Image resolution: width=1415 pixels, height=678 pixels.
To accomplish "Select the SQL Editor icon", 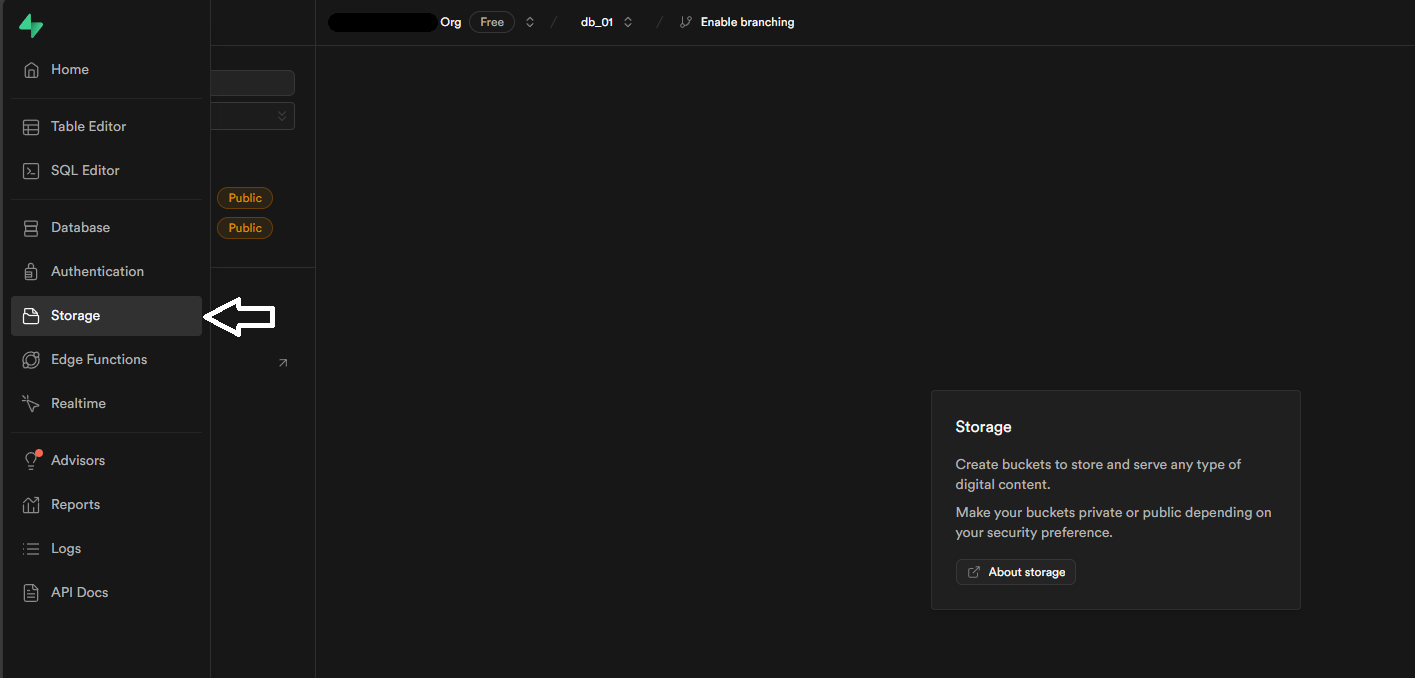I will pyautogui.click(x=30, y=170).
